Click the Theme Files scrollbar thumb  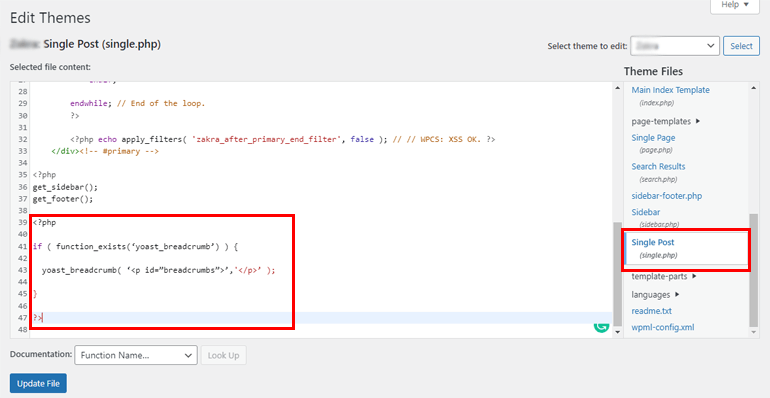[x=754, y=270]
